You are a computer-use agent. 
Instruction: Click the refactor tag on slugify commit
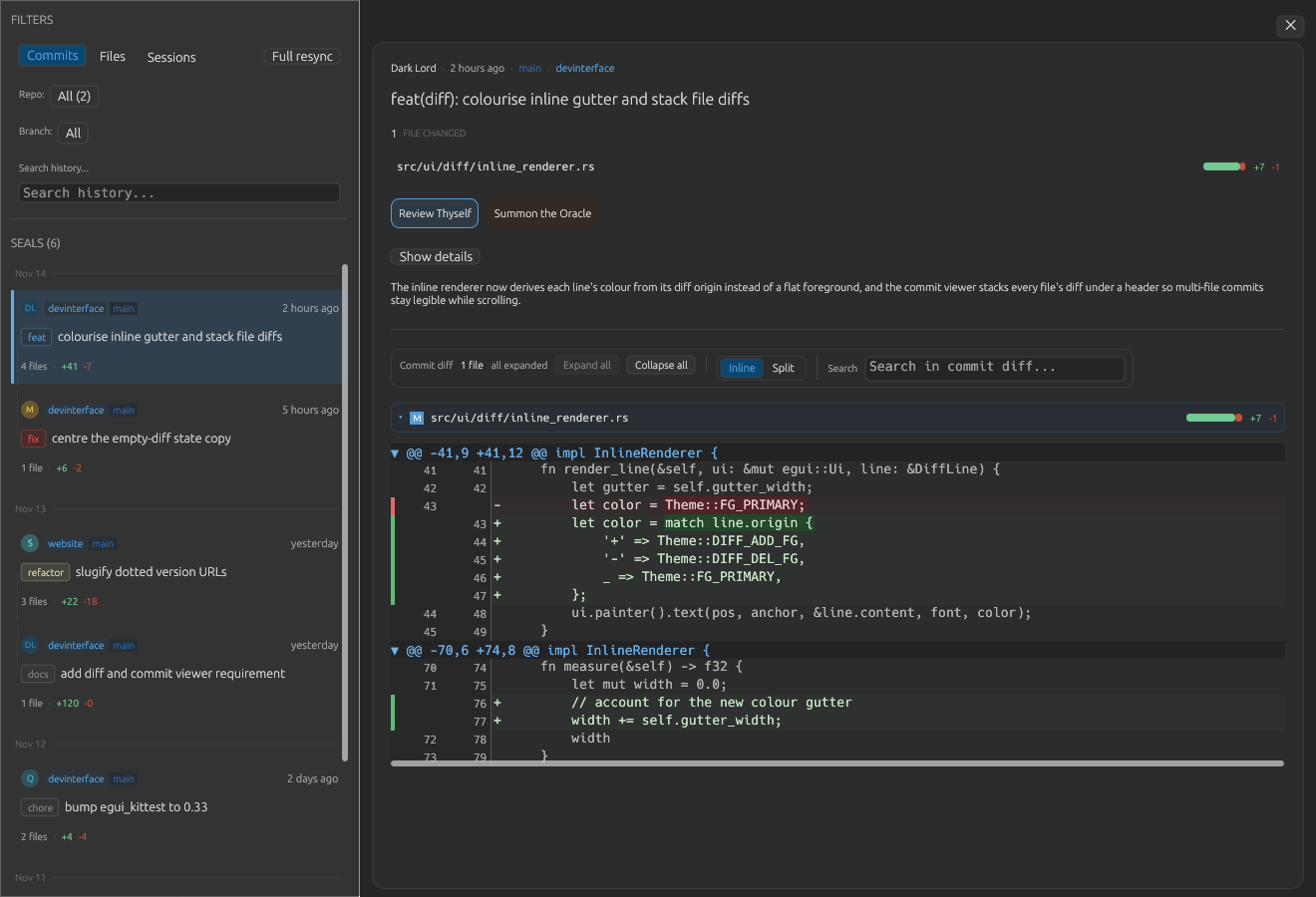click(45, 572)
